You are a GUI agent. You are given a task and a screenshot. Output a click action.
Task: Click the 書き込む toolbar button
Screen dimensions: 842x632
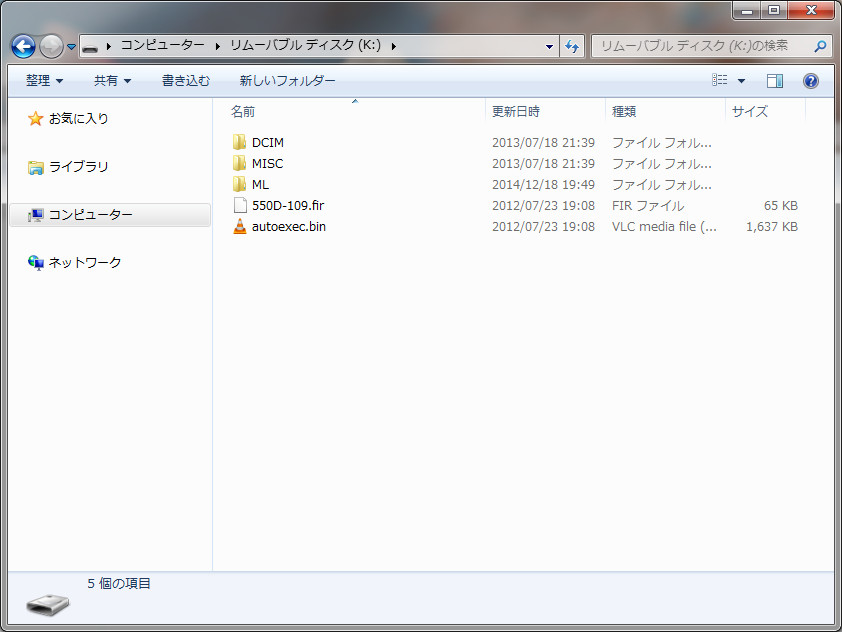[186, 81]
